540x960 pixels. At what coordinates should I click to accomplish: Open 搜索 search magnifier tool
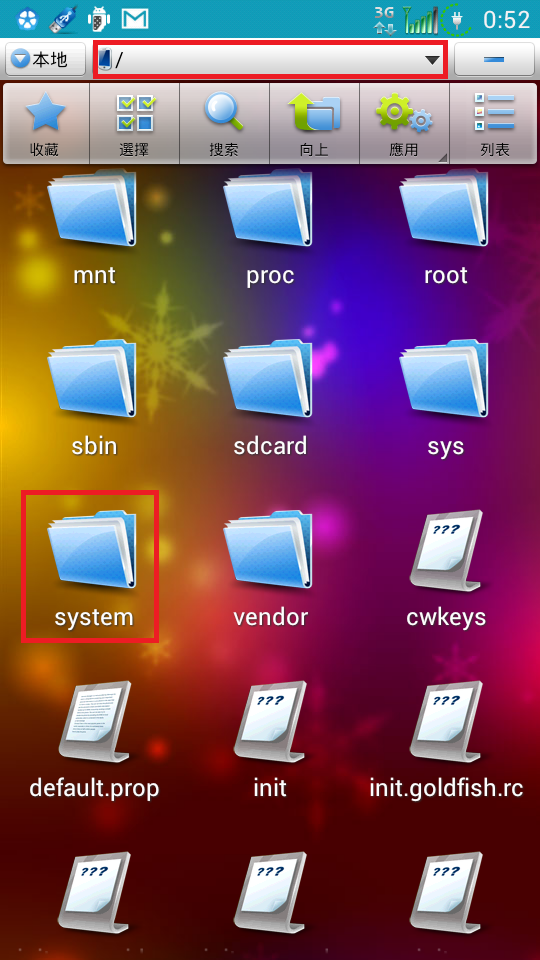point(224,124)
